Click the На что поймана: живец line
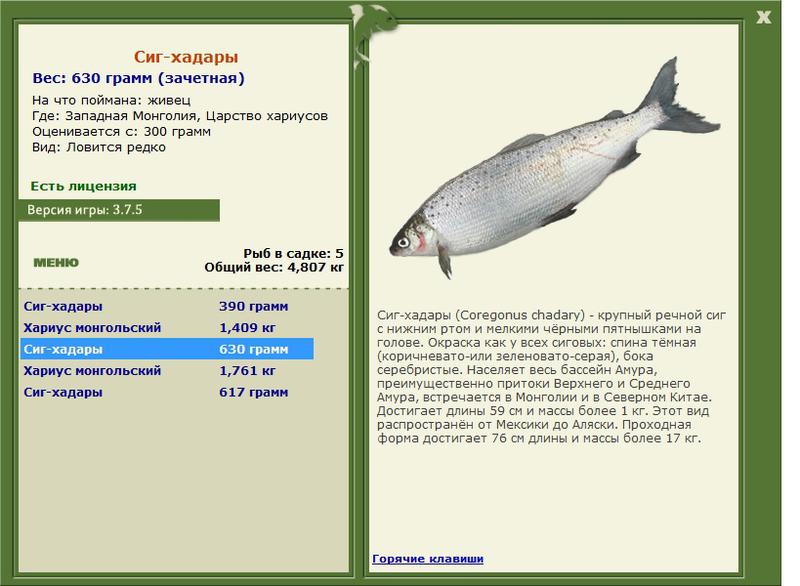 point(111,100)
